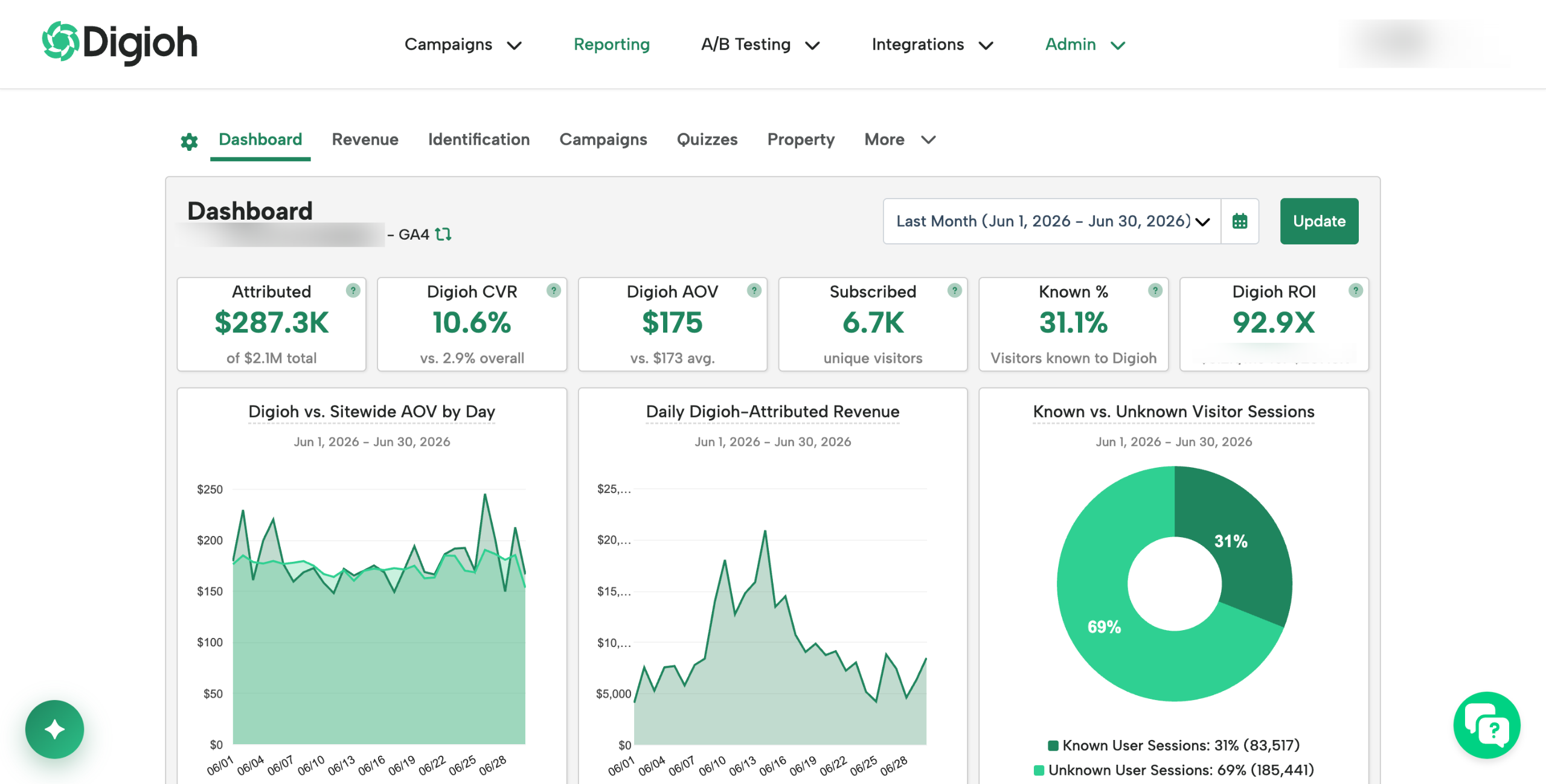Click the help icon on Subscribed card
This screenshot has height=784, width=1546.
955,291
